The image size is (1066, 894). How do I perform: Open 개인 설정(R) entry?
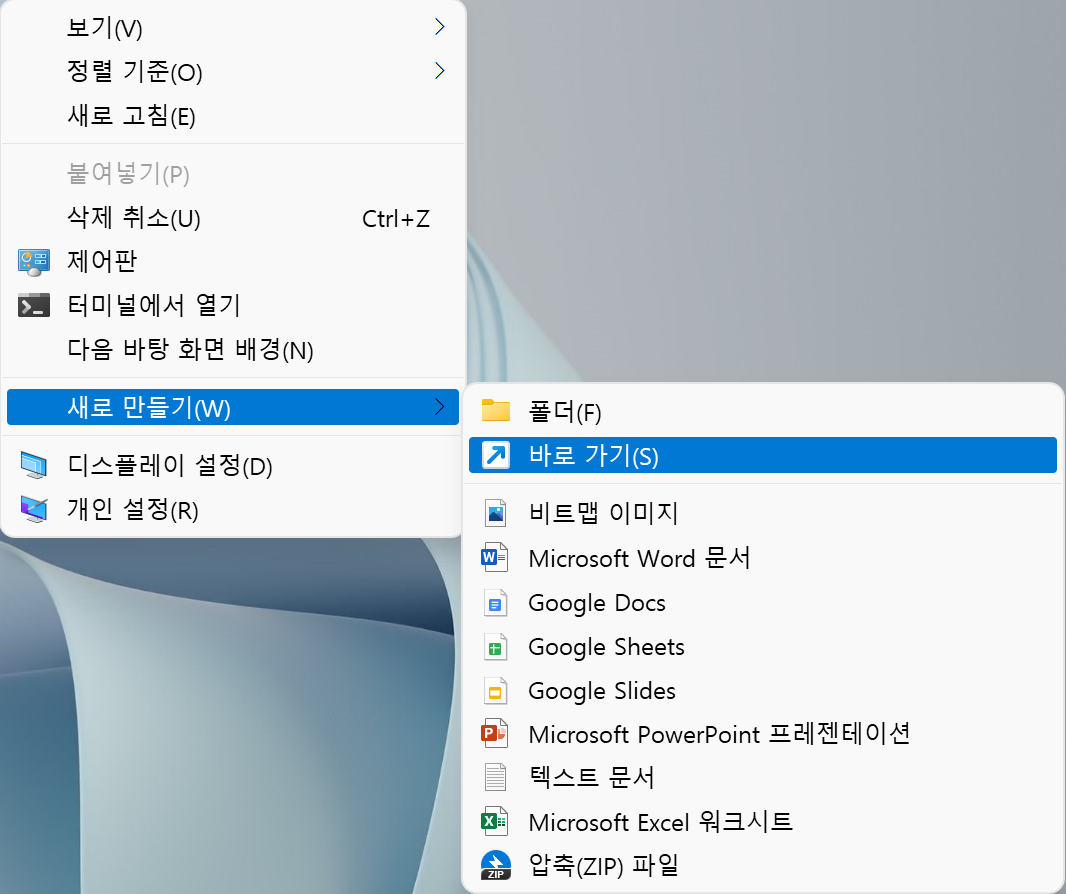[233, 509]
